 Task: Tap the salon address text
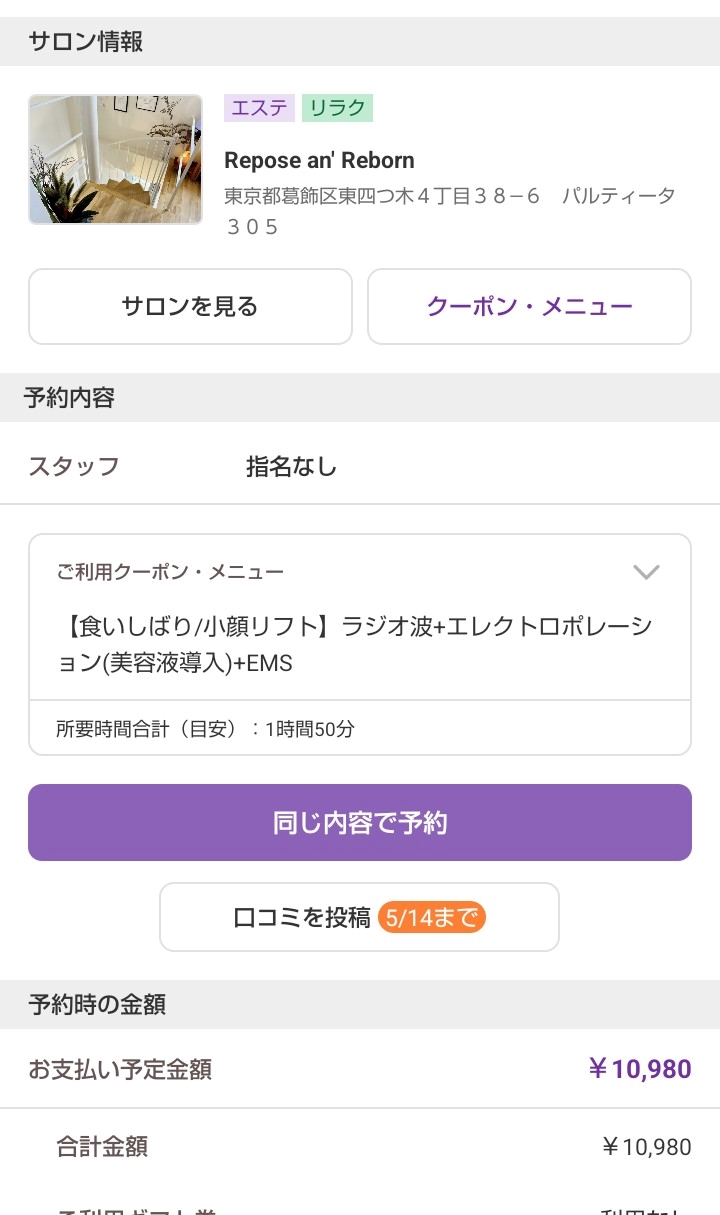pyautogui.click(x=449, y=210)
